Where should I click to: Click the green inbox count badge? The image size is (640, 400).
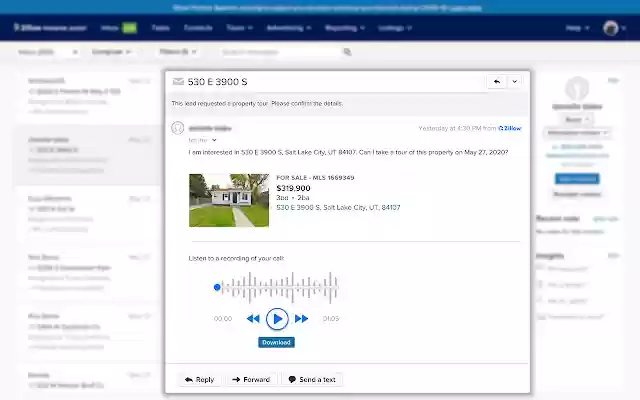pos(129,28)
